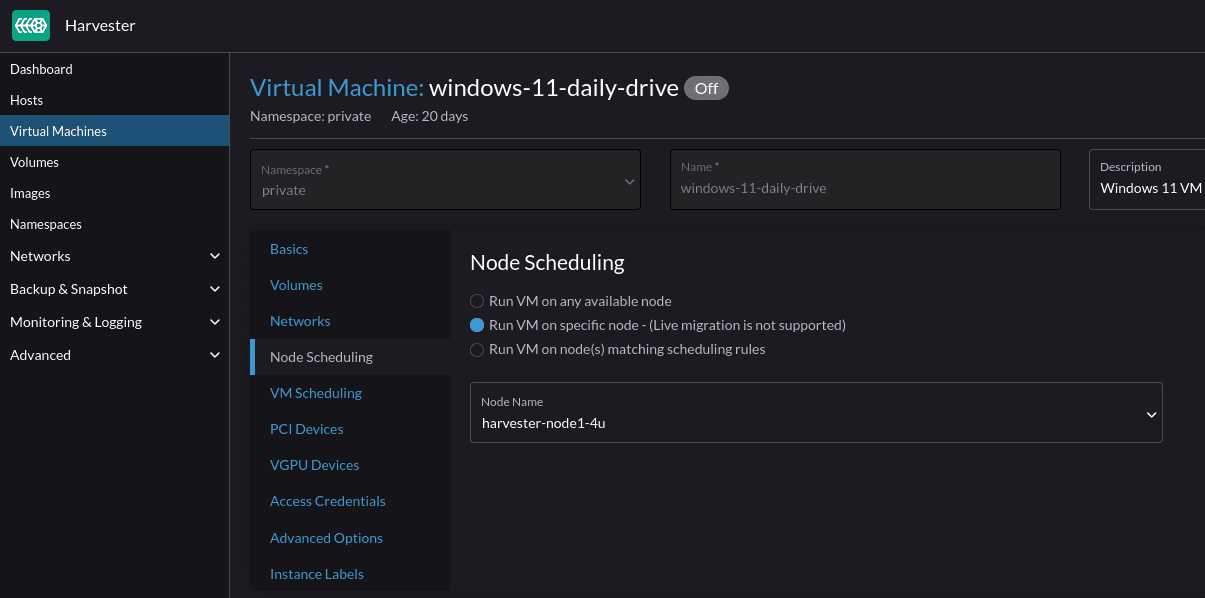This screenshot has width=1205, height=598.
Task: Open the Volumes configuration tab
Action: (296, 284)
